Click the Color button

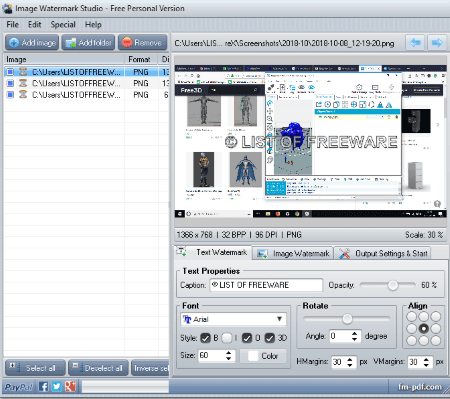point(263,356)
